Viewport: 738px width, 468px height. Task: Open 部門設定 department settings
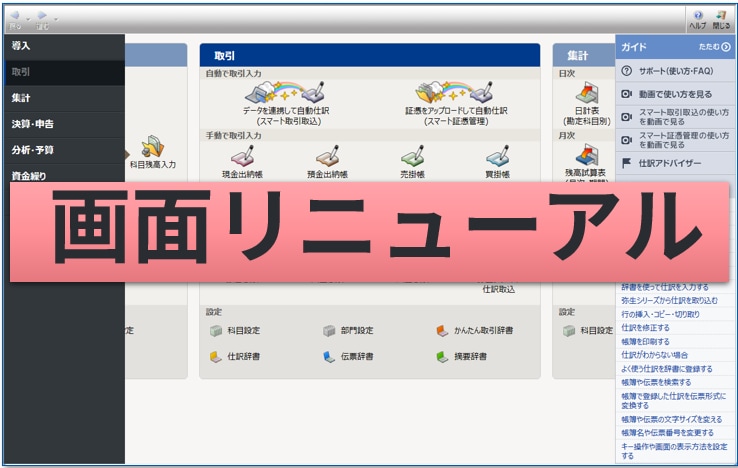348,331
